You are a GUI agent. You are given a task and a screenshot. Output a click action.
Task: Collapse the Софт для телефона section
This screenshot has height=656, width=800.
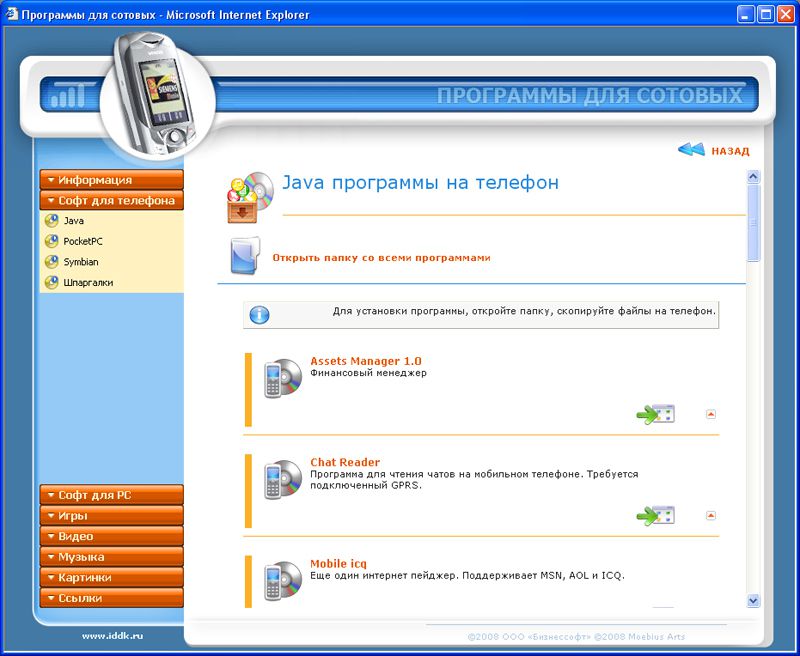111,200
